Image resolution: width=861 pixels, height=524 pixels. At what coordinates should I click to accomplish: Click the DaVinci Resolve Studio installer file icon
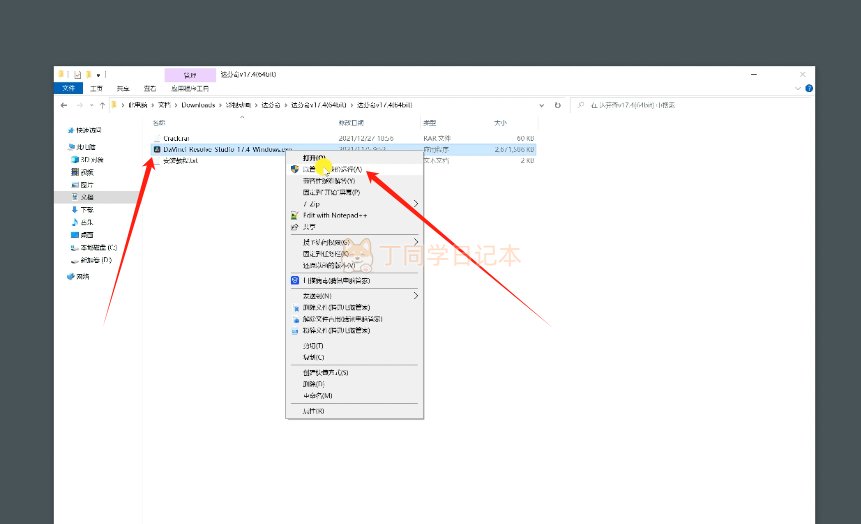point(157,148)
